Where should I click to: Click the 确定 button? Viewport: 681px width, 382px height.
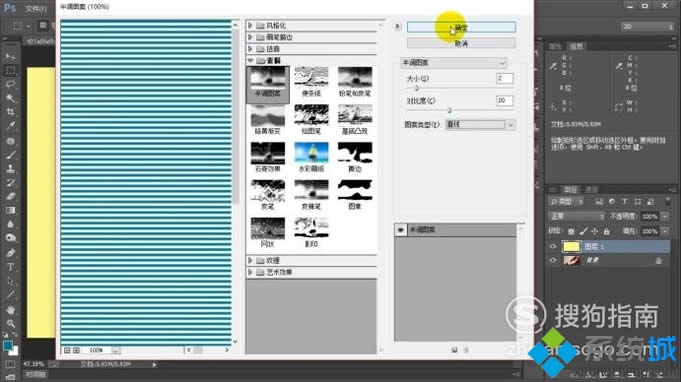pyautogui.click(x=461, y=27)
